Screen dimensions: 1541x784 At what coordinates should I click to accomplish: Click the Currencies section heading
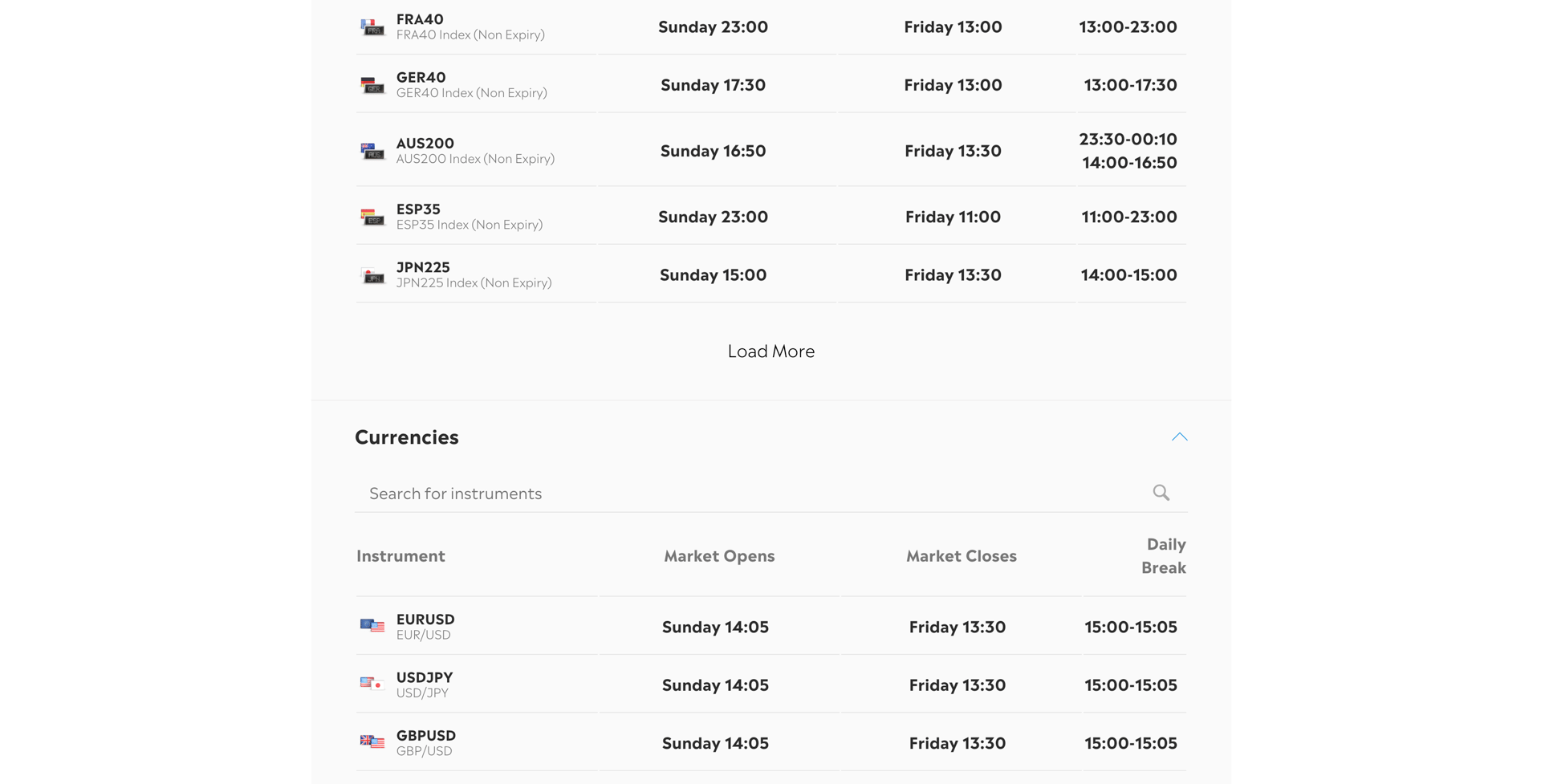pos(407,437)
